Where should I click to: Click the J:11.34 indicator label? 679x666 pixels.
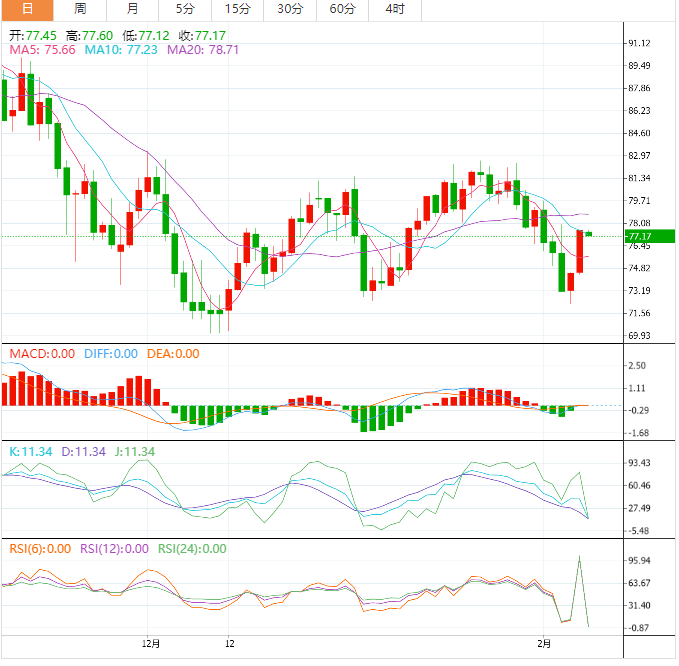click(x=135, y=452)
